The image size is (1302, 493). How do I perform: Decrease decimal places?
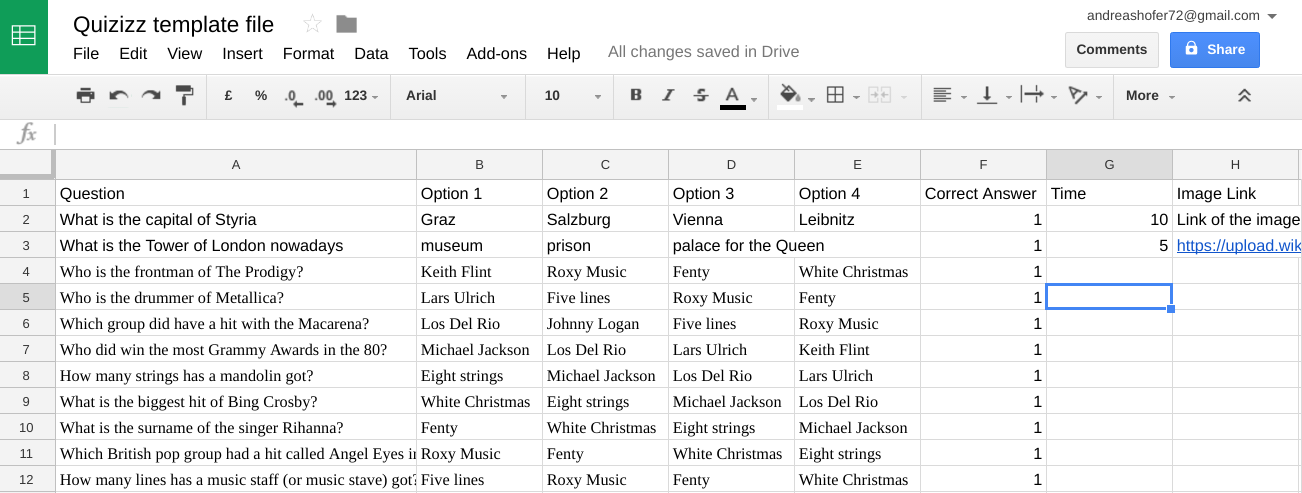[292, 96]
